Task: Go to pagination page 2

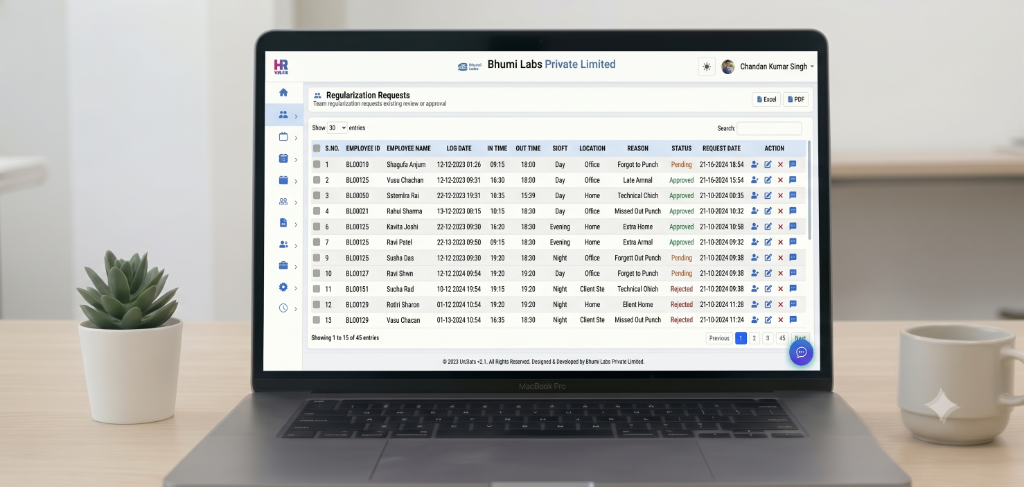Action: (754, 338)
